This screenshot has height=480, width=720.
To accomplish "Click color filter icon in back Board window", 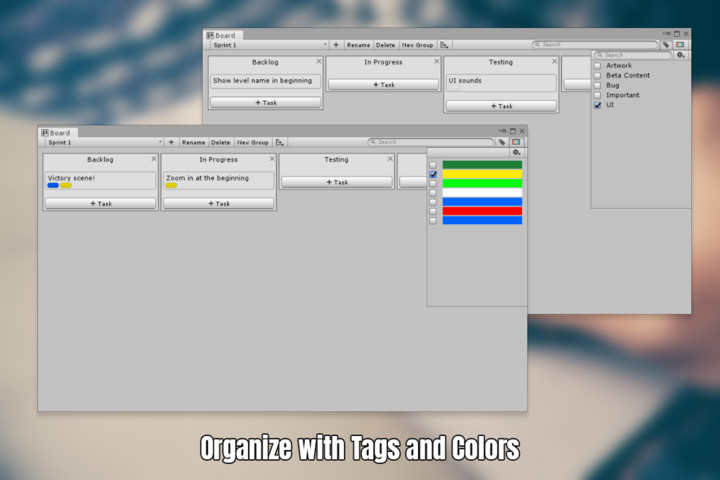I will point(680,45).
